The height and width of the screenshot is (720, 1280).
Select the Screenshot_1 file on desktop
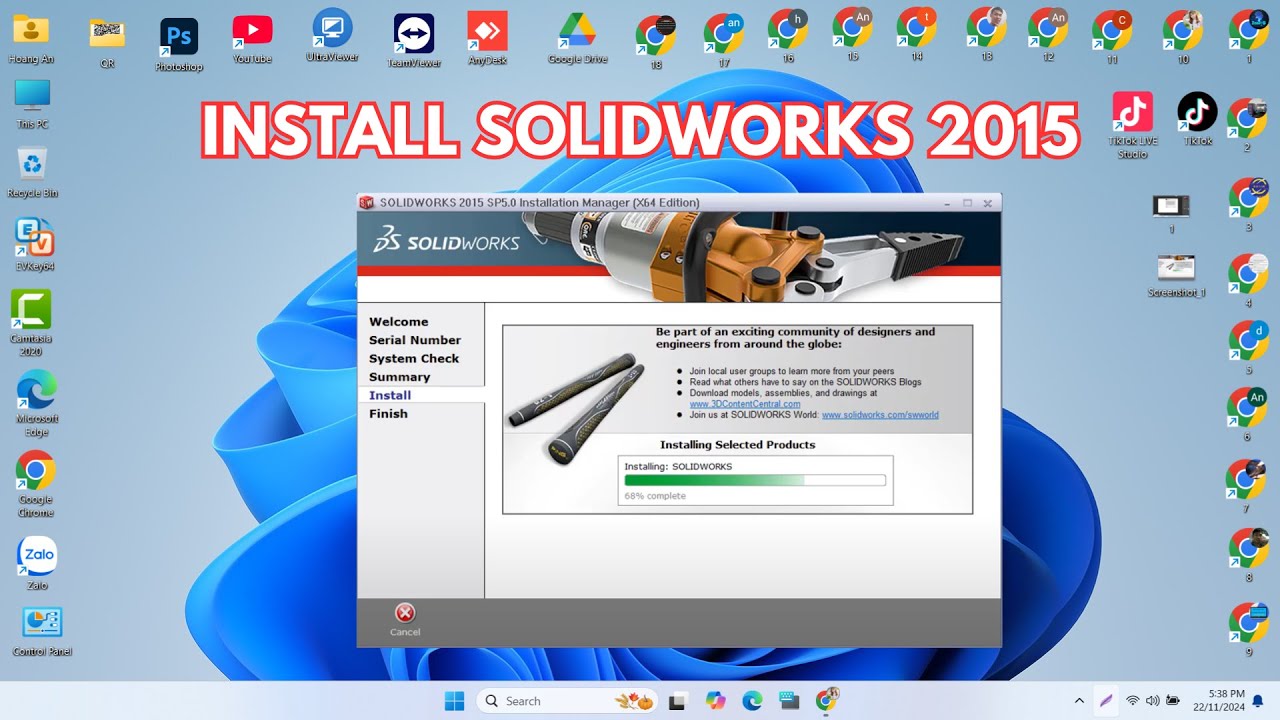point(1176,276)
